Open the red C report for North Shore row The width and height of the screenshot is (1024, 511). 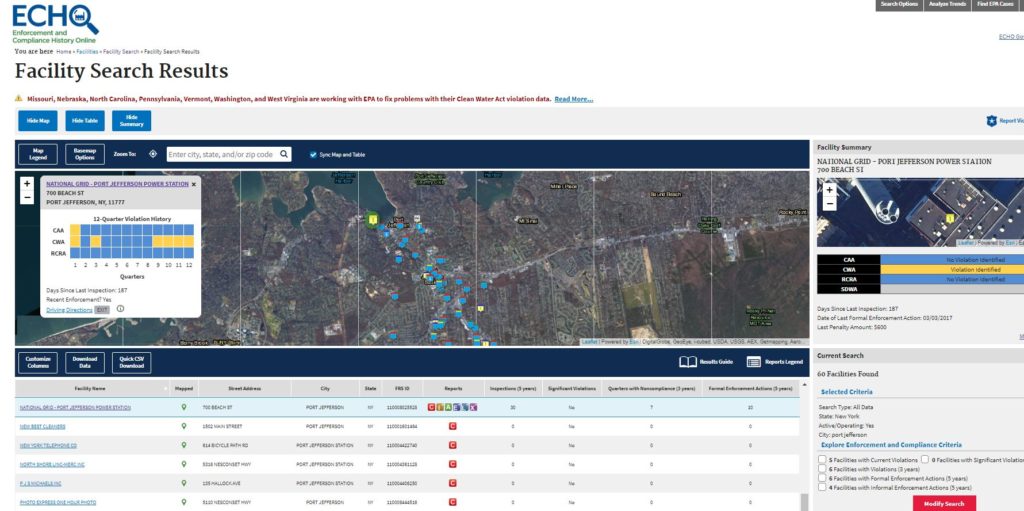click(453, 464)
